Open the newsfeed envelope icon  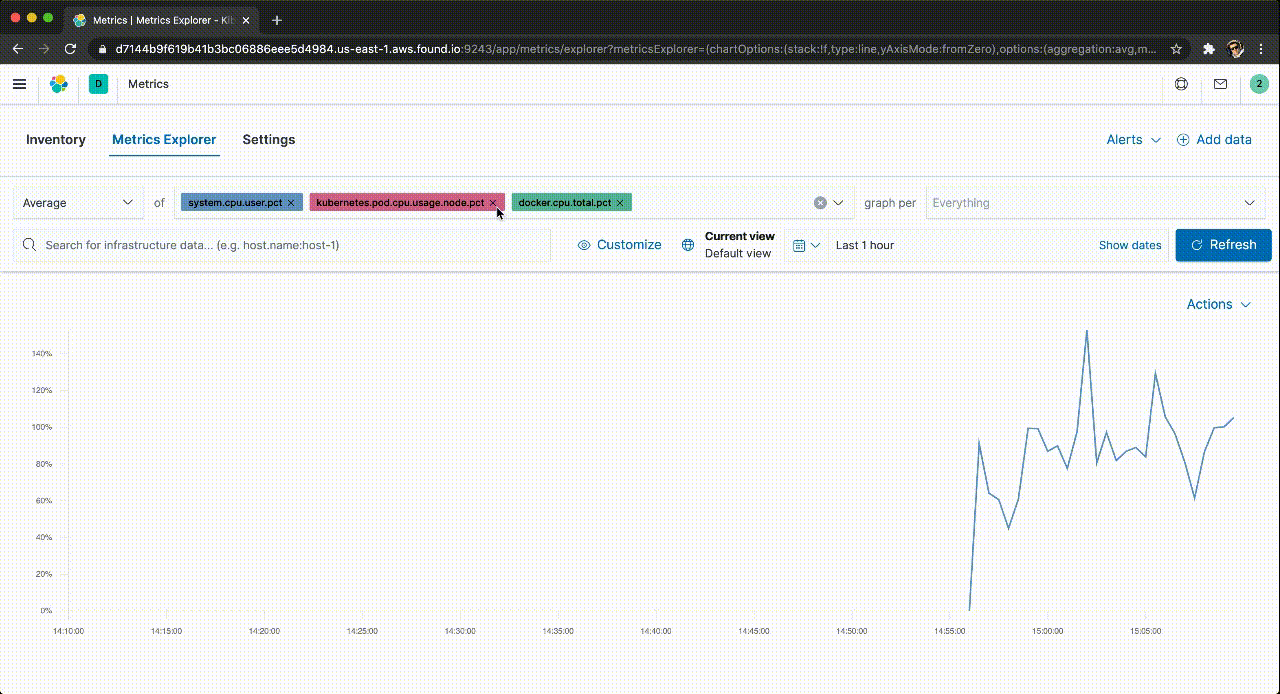click(x=1220, y=84)
